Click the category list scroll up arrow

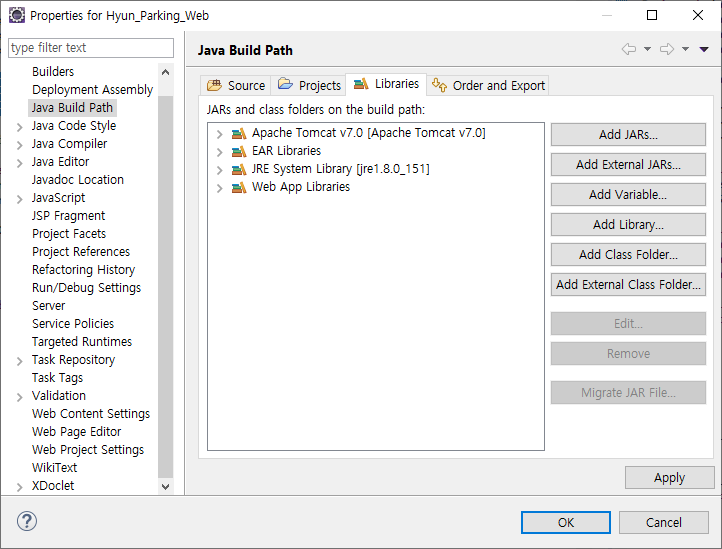165,72
